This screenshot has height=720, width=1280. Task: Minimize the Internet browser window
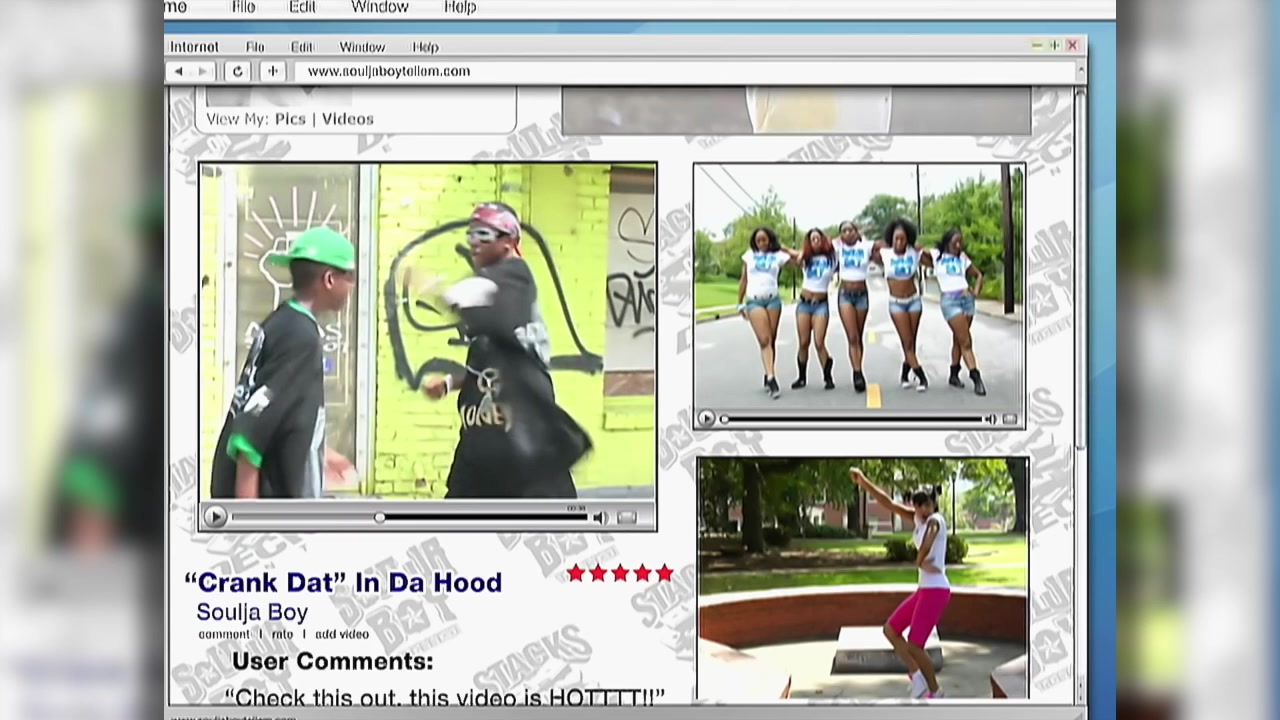[1037, 46]
